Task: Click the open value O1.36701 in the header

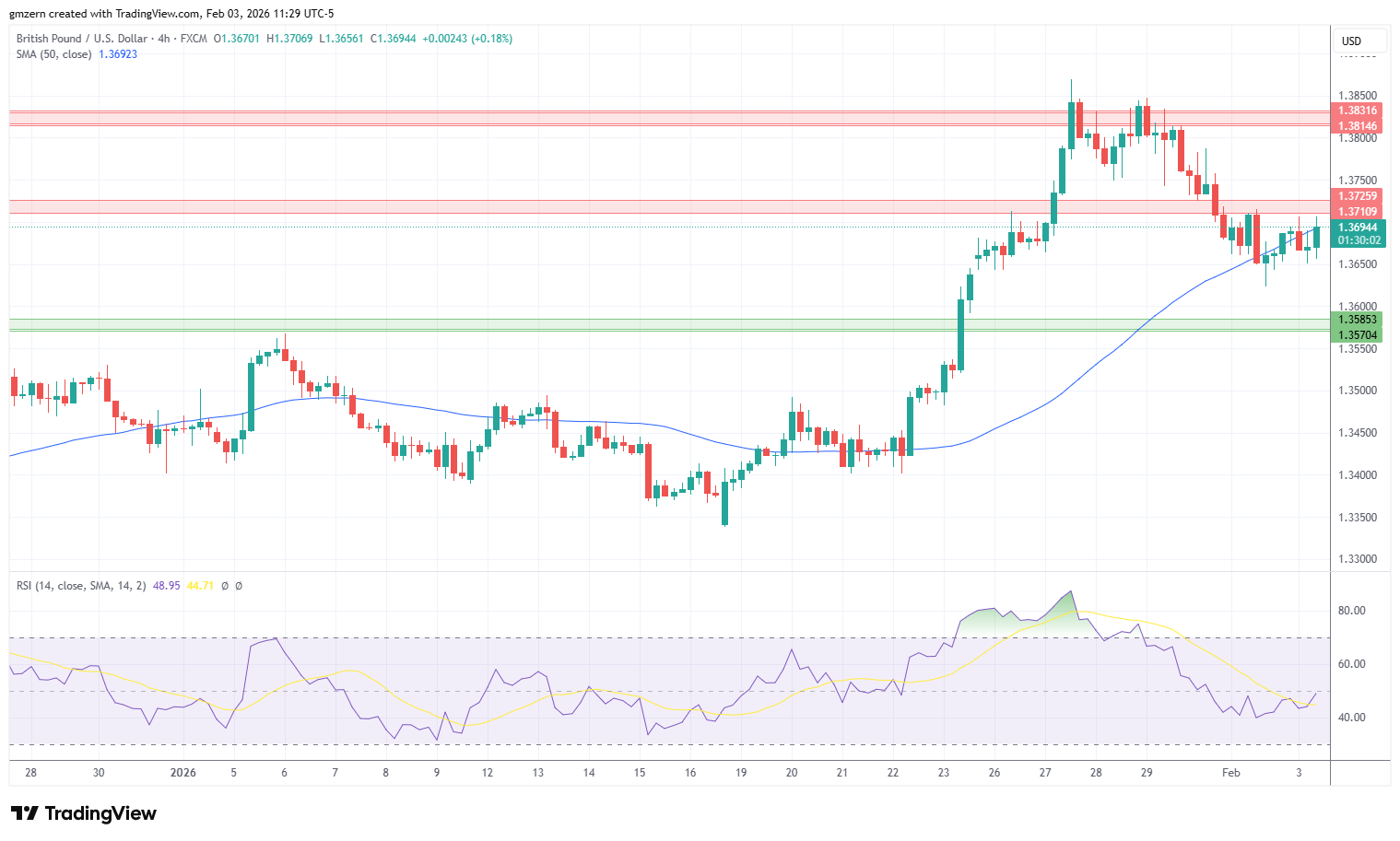Action: 237,39
